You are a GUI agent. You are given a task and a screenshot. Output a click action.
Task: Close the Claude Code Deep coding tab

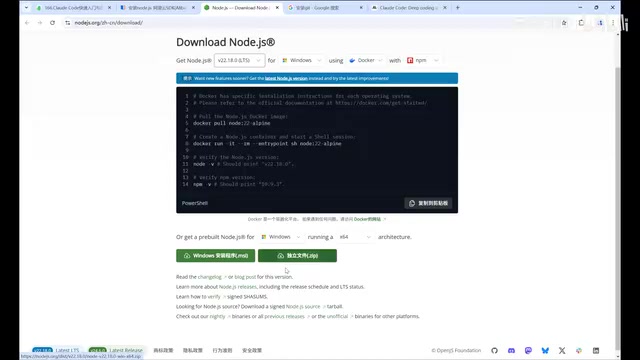[x=445, y=7]
